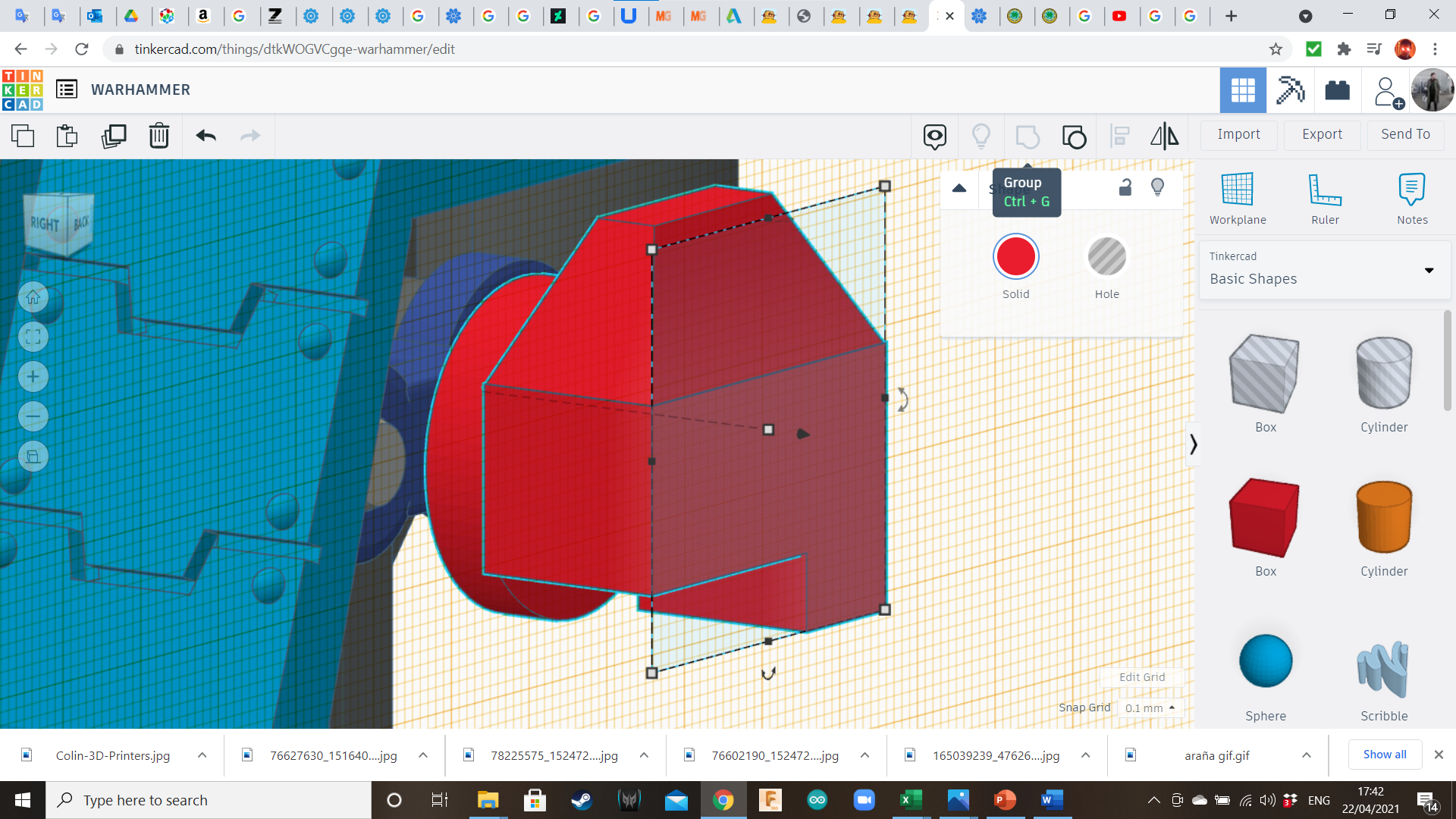The height and width of the screenshot is (819, 1456).
Task: Click the Edit Grid button
Action: click(1141, 677)
